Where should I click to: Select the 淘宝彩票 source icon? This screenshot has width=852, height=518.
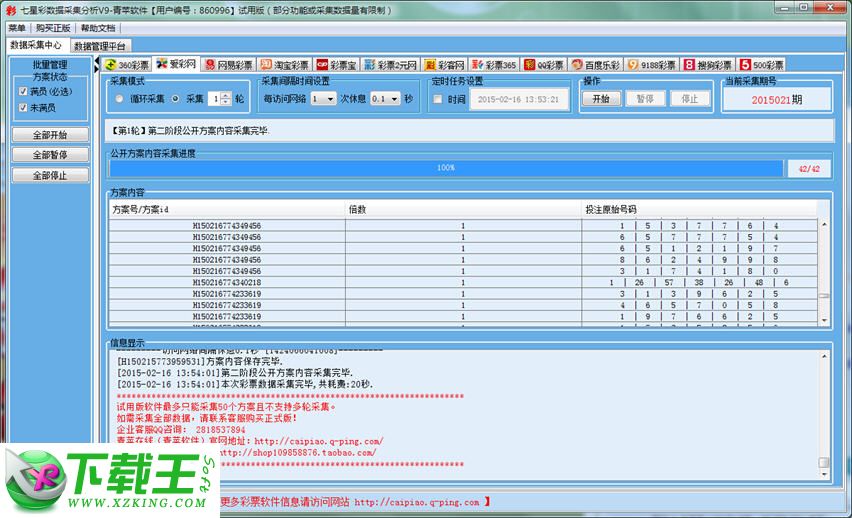point(266,64)
